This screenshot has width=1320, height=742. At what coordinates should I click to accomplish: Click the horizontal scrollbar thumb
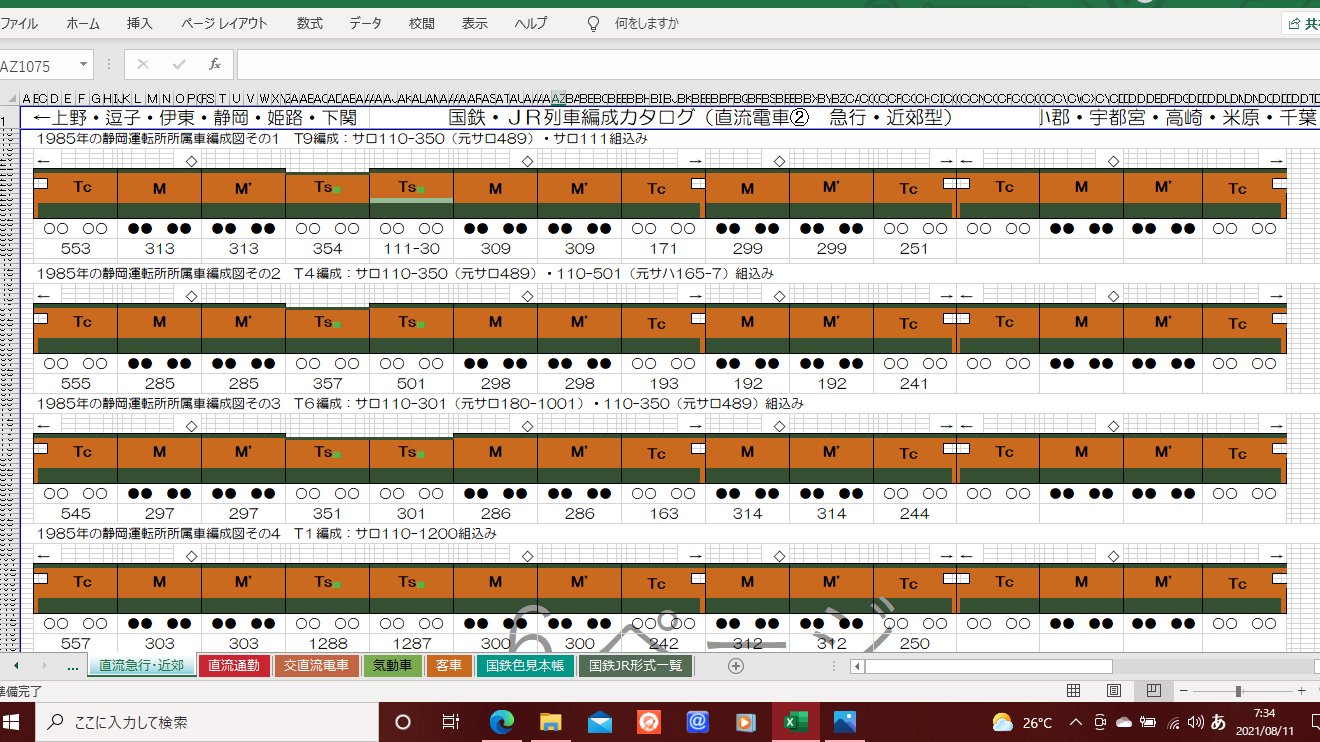click(x=989, y=666)
